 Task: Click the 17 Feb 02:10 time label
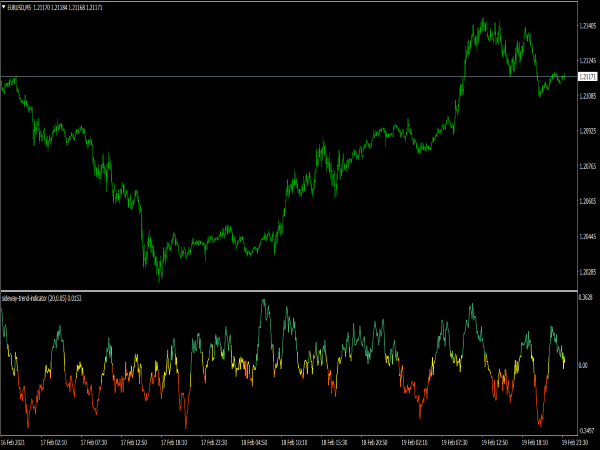pos(54,442)
